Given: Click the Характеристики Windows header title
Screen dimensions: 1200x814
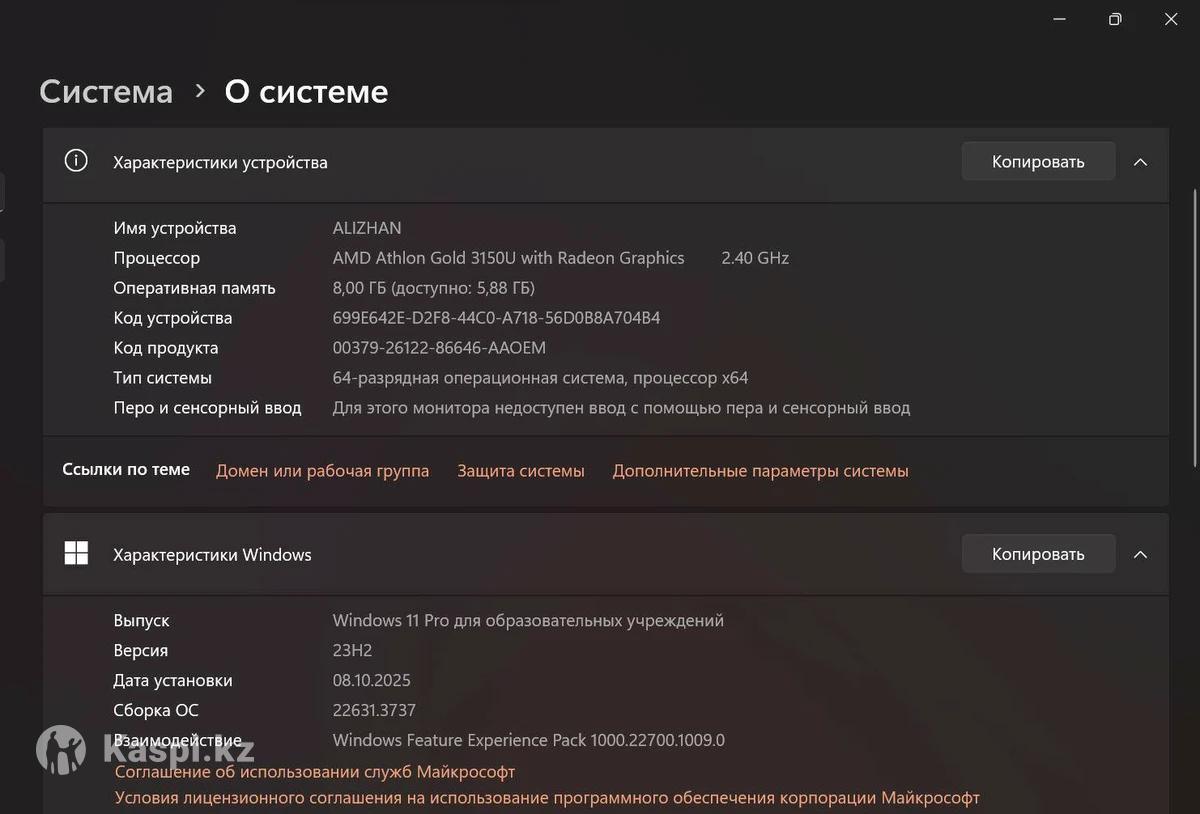Looking at the screenshot, I should click(212, 555).
